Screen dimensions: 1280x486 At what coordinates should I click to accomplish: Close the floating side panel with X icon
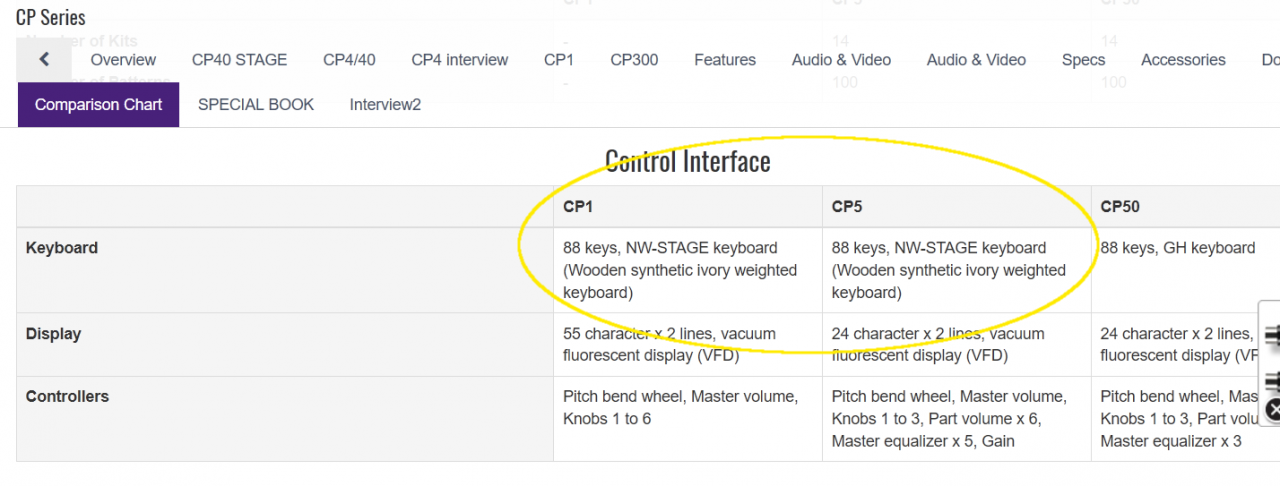click(x=1273, y=410)
